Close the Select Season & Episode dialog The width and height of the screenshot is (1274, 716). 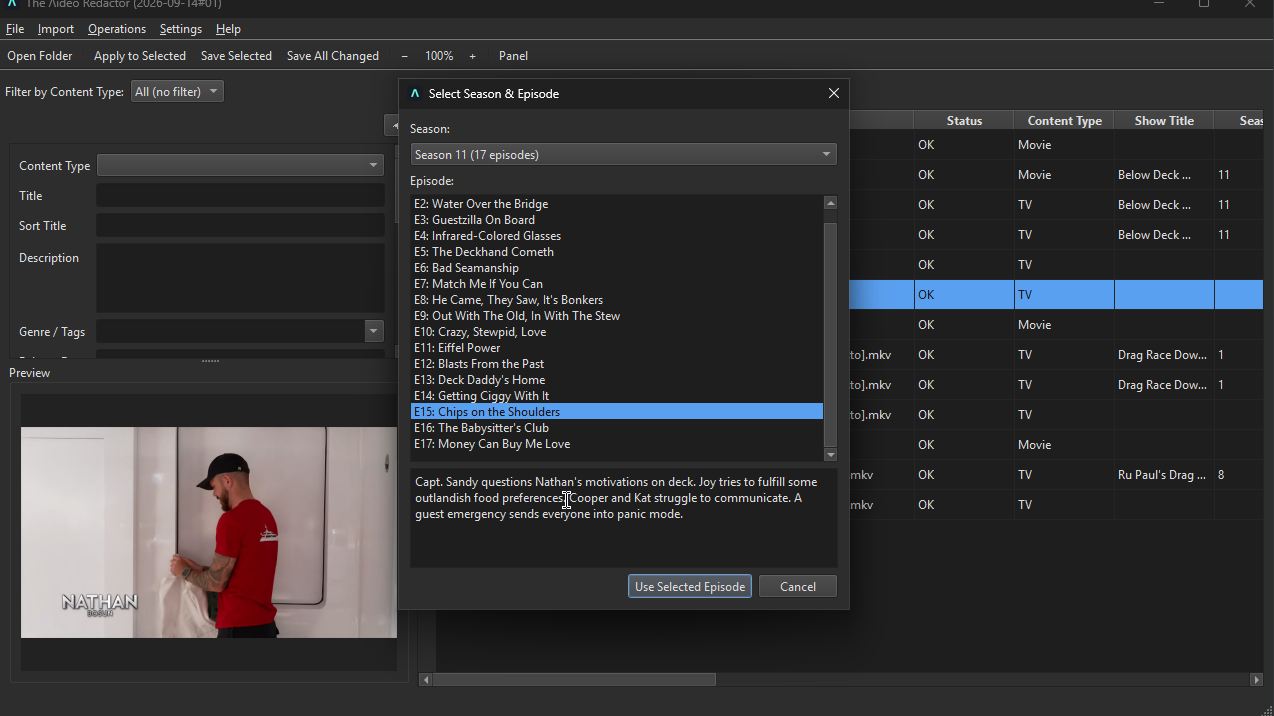click(x=833, y=93)
